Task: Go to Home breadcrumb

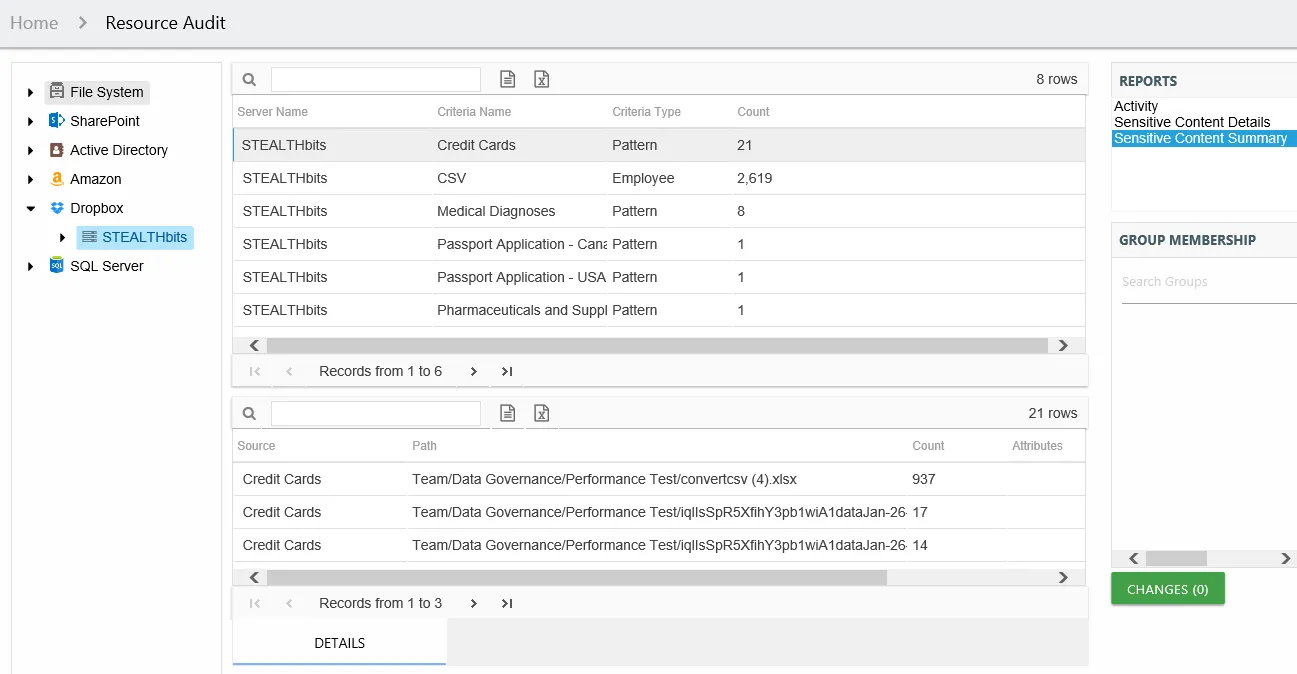Action: pyautogui.click(x=34, y=23)
